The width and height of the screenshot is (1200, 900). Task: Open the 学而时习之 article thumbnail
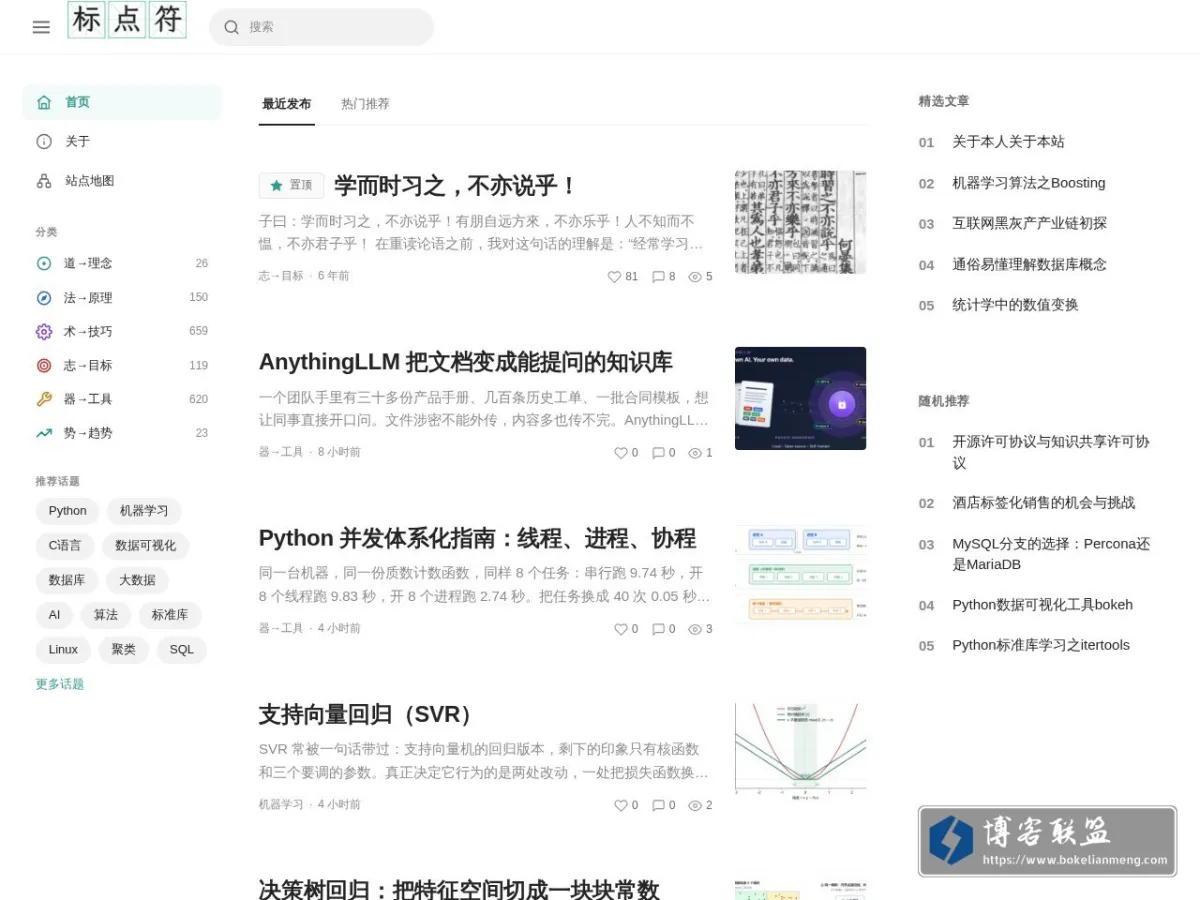pyautogui.click(x=800, y=222)
